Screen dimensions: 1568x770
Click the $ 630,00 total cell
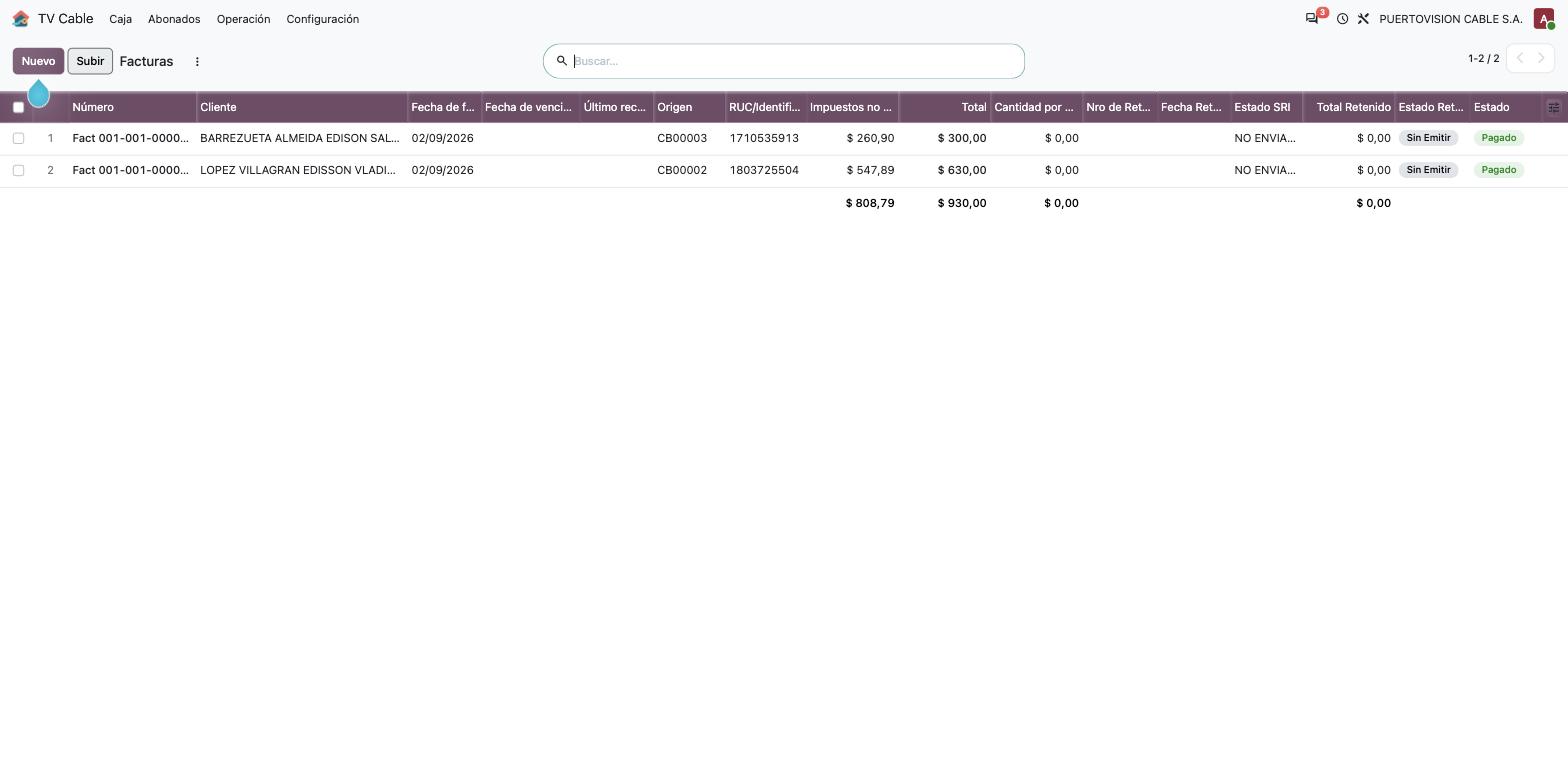(x=962, y=170)
